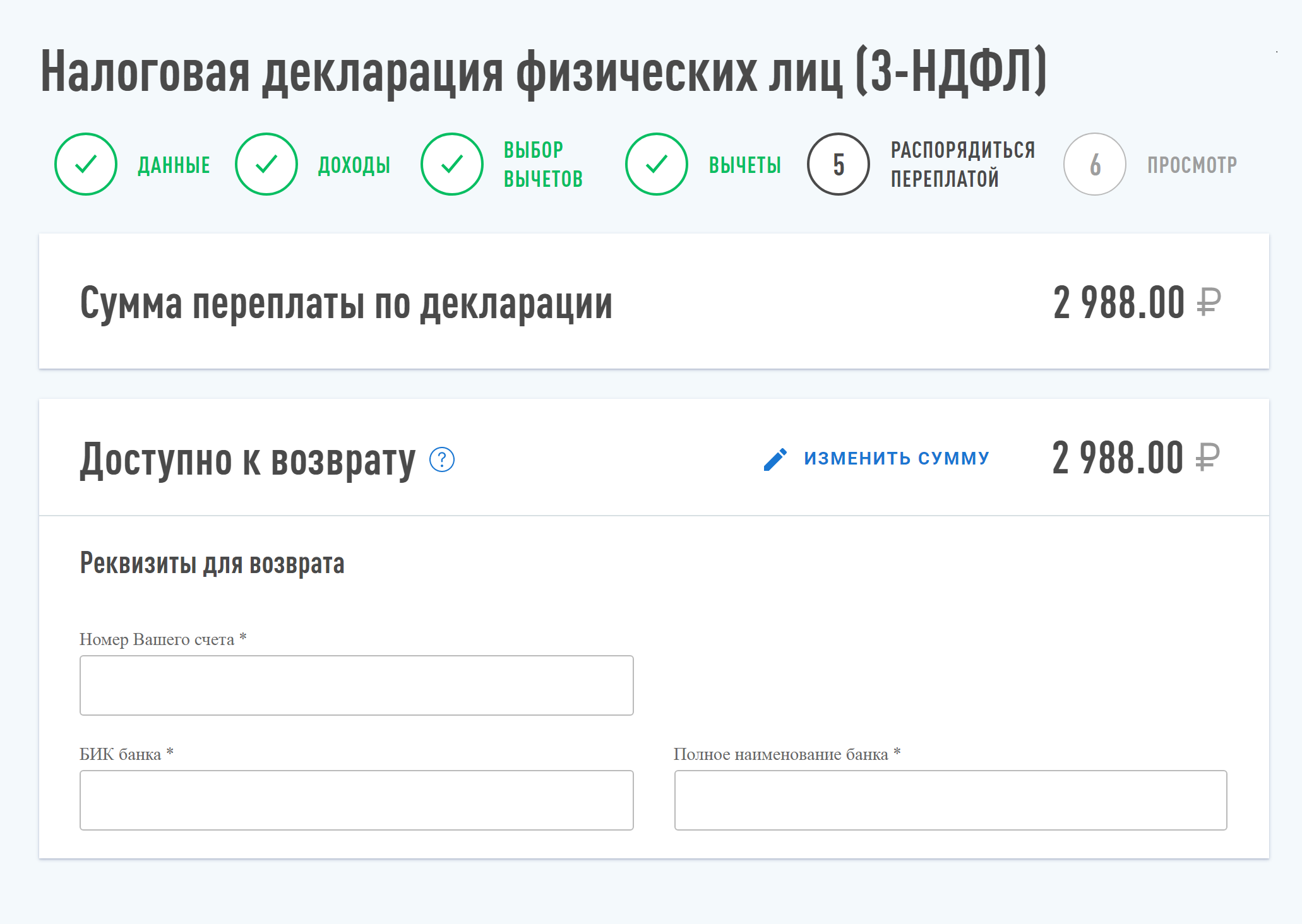The width and height of the screenshot is (1302, 924).
Task: Focus the Номер Вашего счета input field
Action: tap(357, 685)
